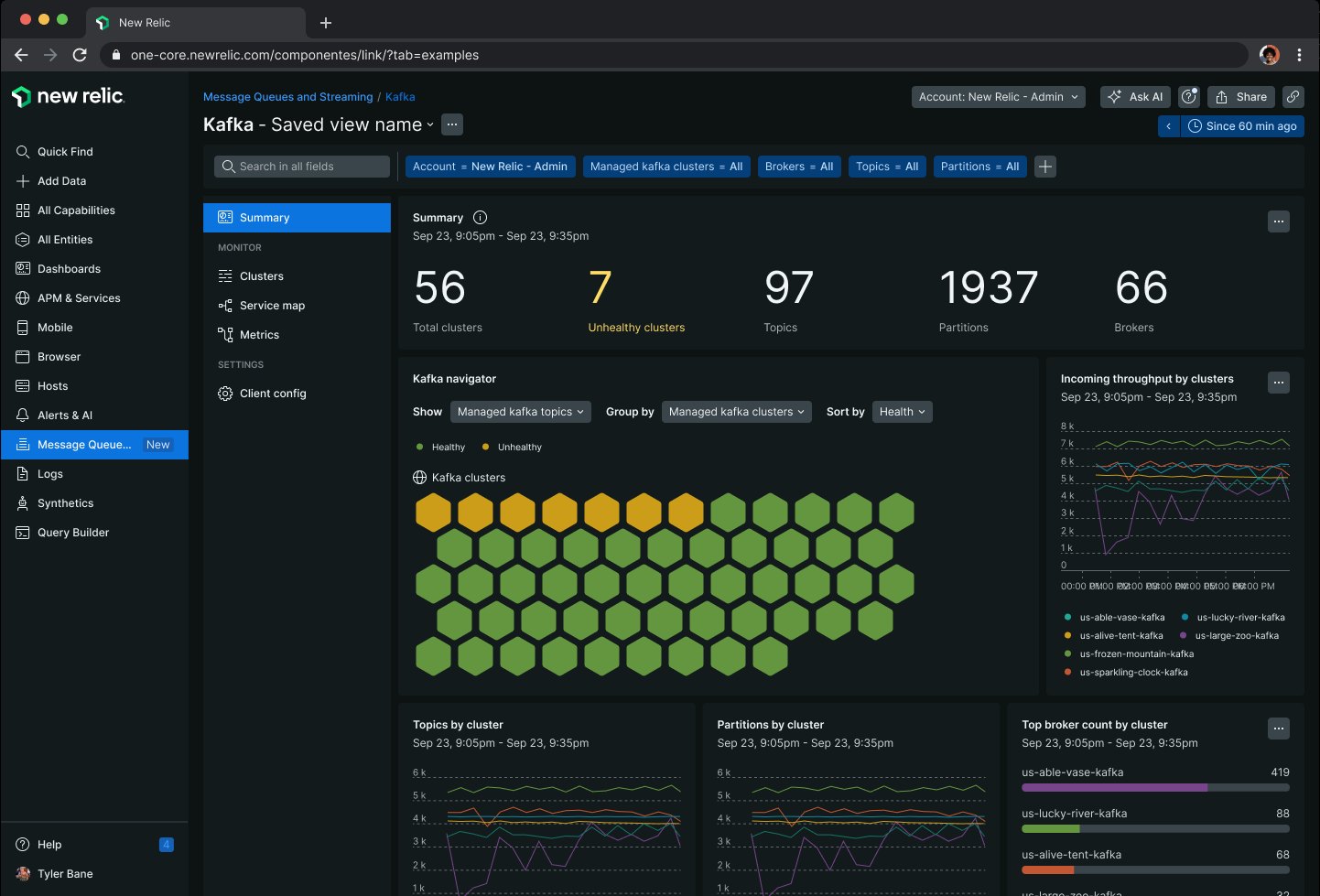Toggle us-able-vase-kafka legend series

1114,618
